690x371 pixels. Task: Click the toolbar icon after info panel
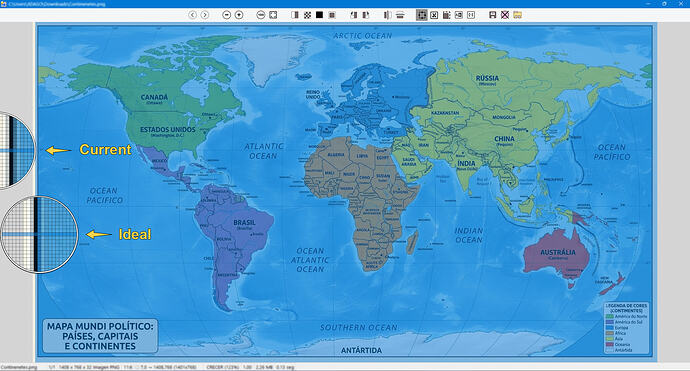pos(459,15)
